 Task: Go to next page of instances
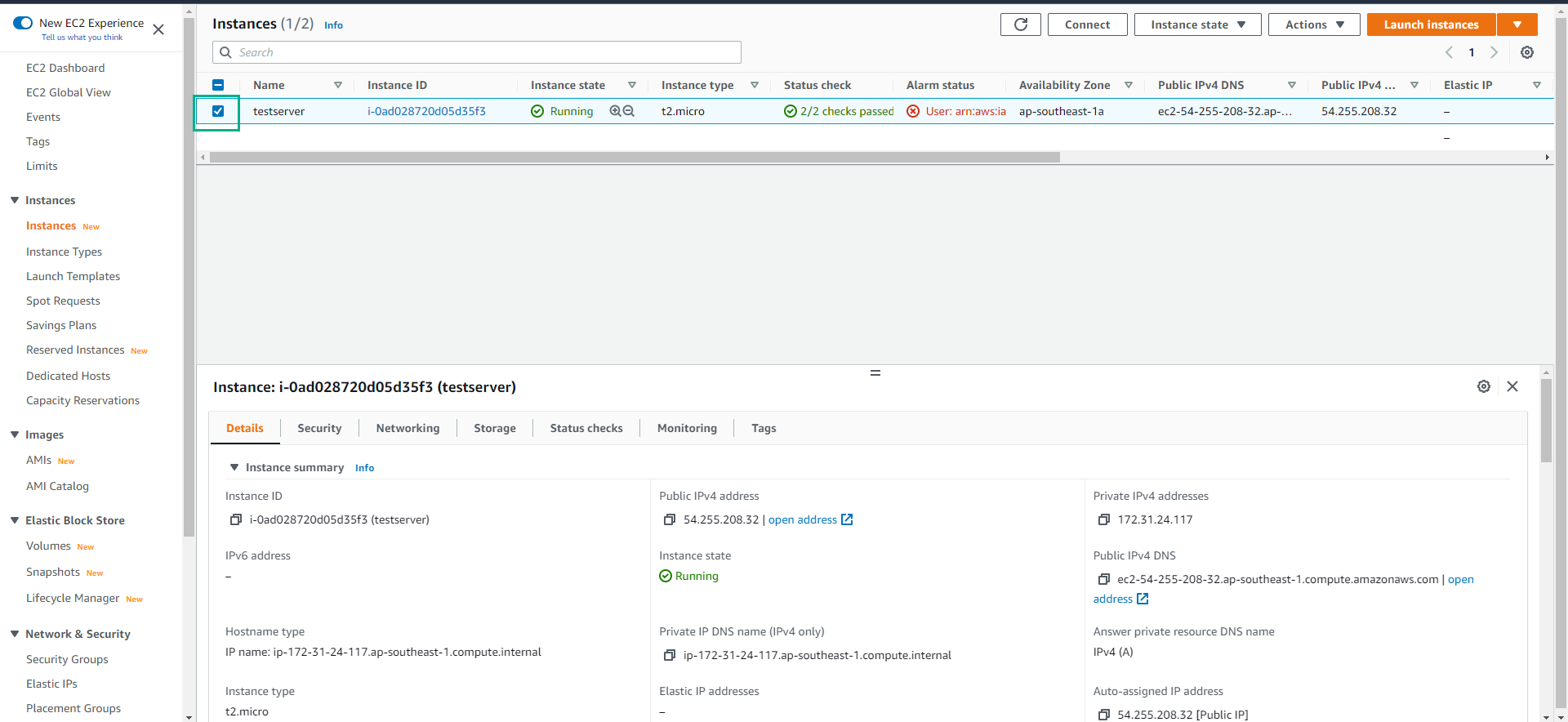(x=1494, y=52)
